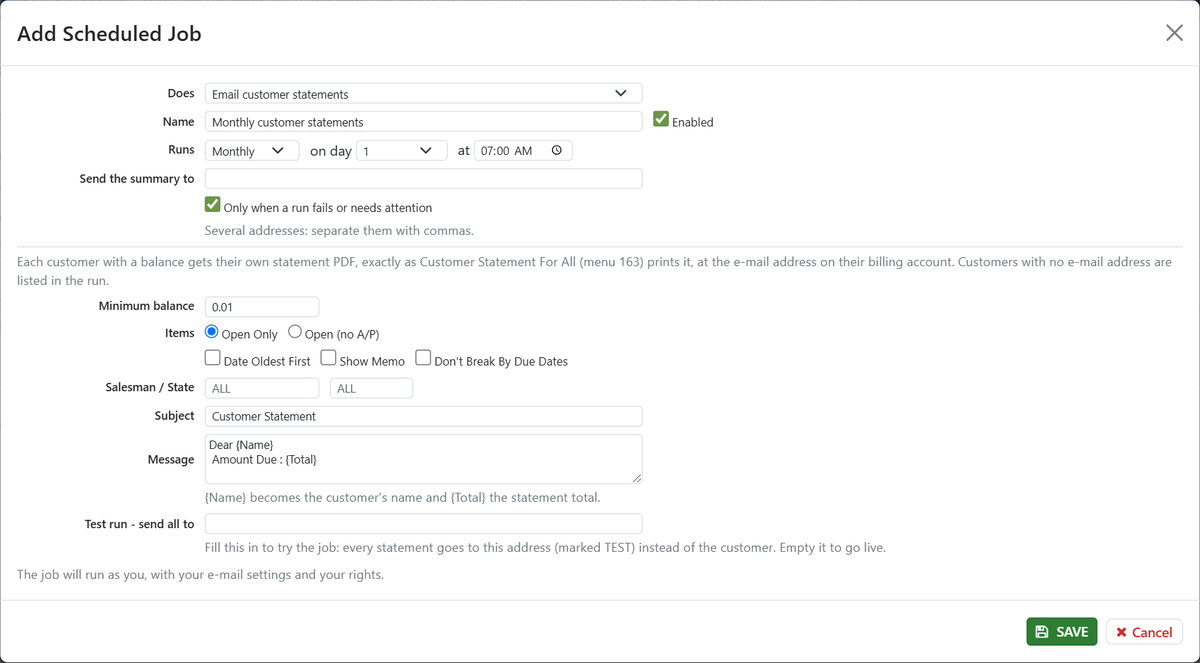Select the Open Only radio button
This screenshot has height=663, width=1200.
(212, 332)
